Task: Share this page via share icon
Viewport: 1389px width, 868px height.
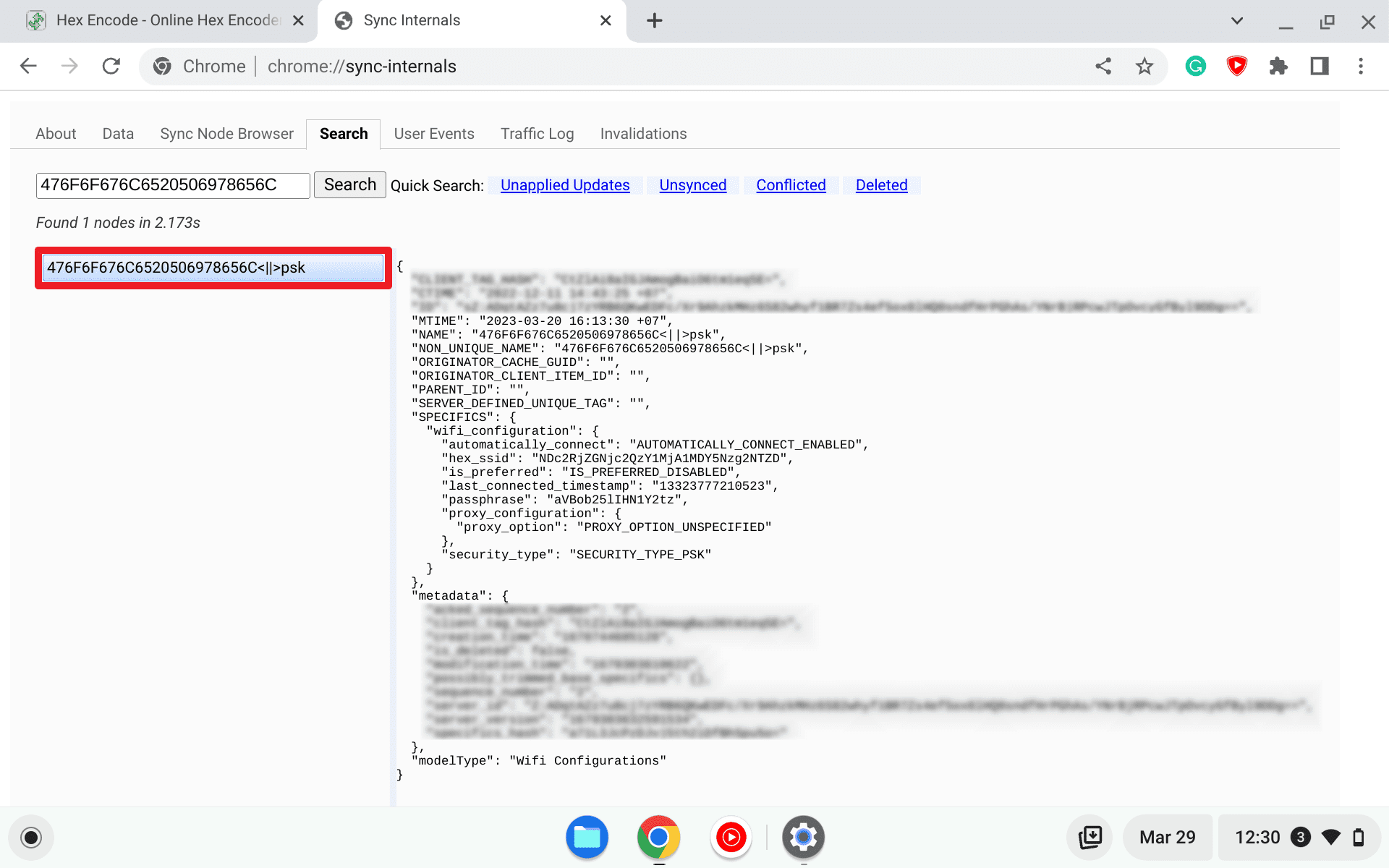Action: coord(1103,66)
